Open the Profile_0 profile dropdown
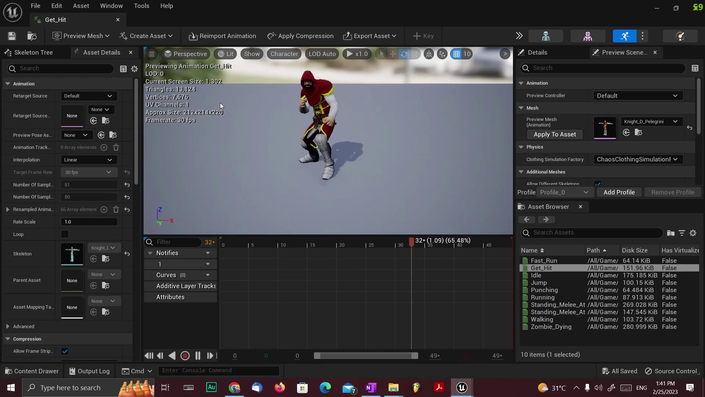 point(564,192)
